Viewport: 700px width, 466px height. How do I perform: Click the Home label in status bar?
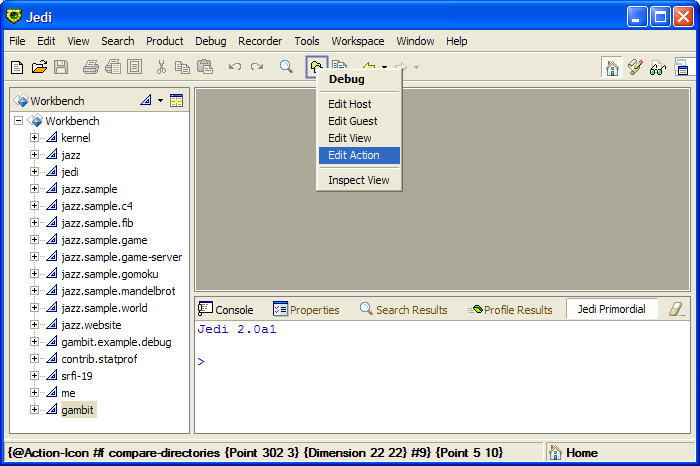pyautogui.click(x=582, y=453)
